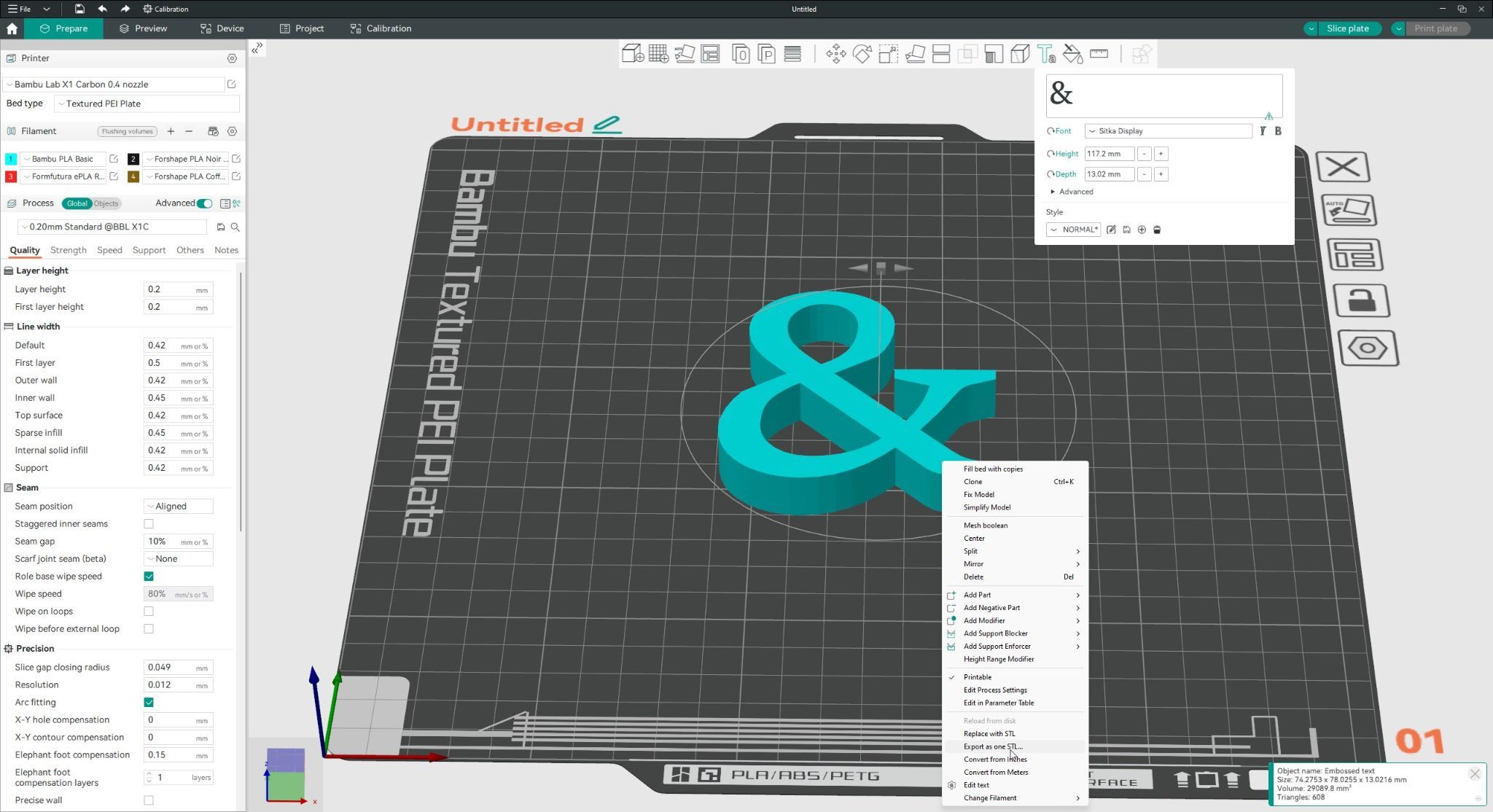The image size is (1493, 812).
Task: Open the Measure ruler tool
Action: [x=1099, y=54]
